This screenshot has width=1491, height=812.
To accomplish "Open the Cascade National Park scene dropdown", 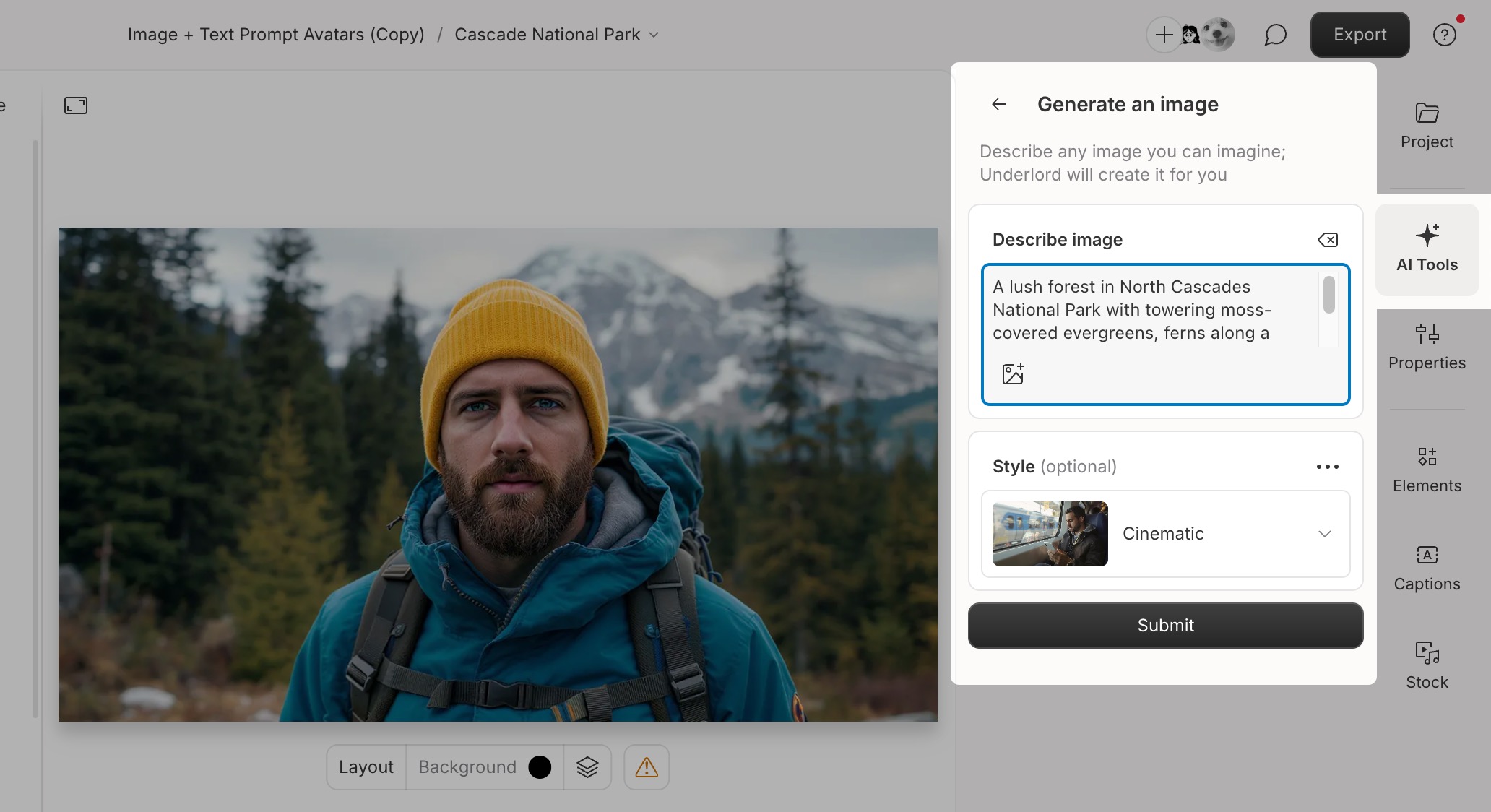I will pyautogui.click(x=654, y=35).
